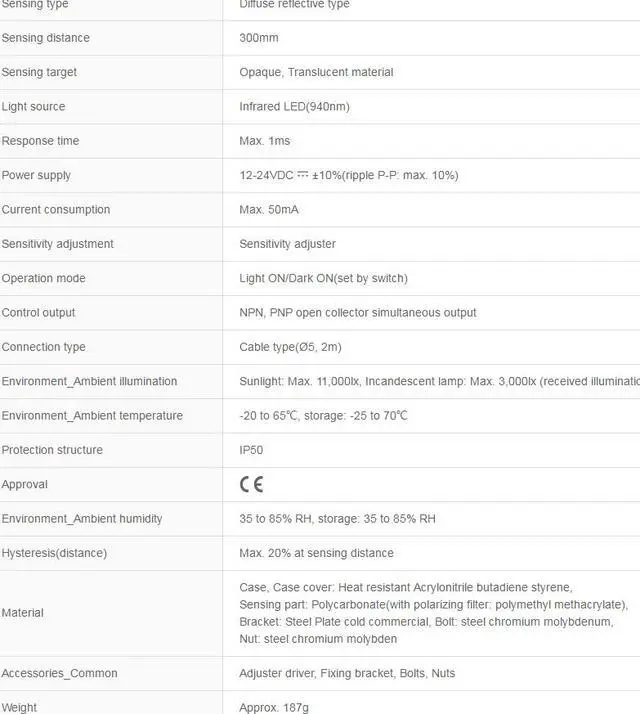
Task: Click the "Control output" row label
Action: [39, 313]
